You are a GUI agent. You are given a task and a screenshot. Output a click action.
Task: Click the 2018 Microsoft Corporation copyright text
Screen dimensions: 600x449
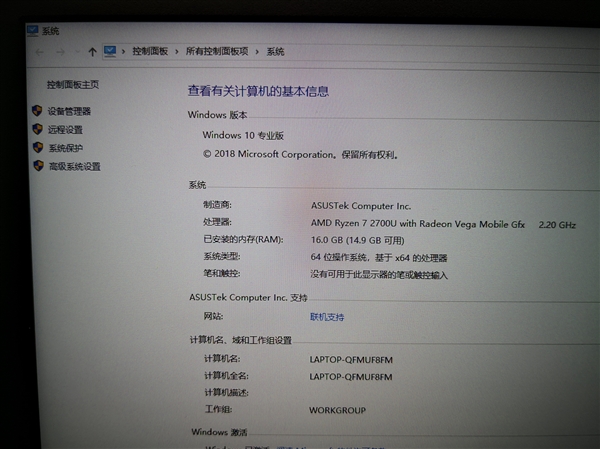click(300, 155)
